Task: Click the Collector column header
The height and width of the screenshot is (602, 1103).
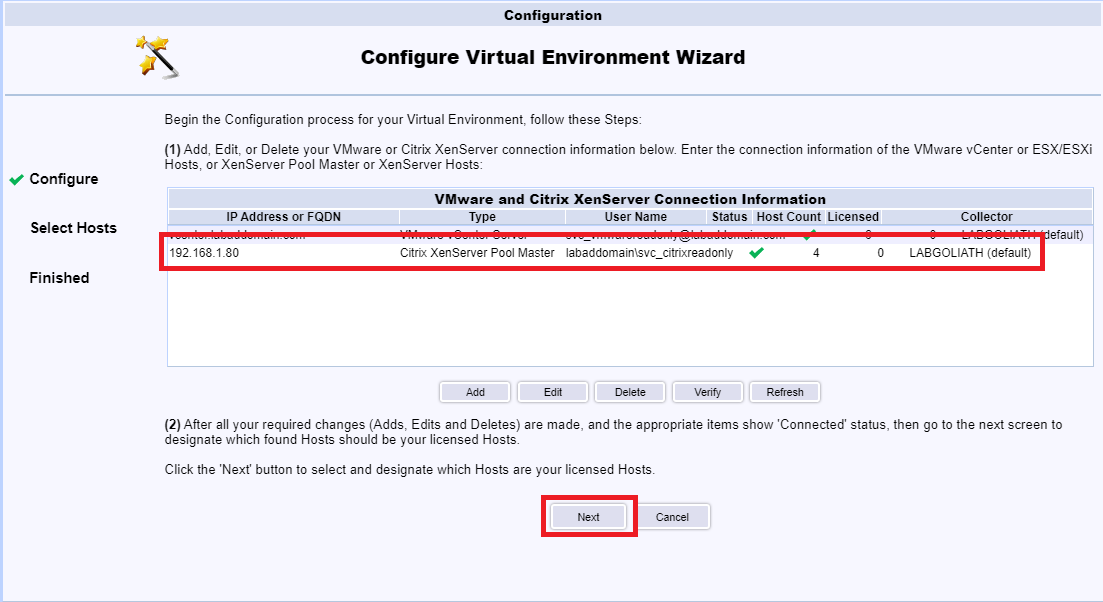Action: point(986,217)
